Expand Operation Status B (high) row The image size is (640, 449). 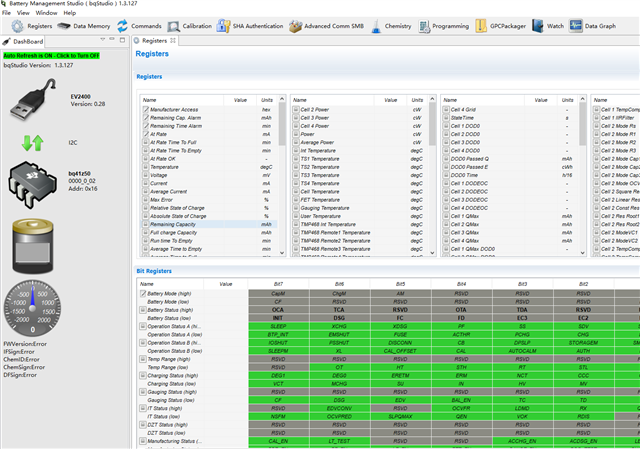click(143, 342)
